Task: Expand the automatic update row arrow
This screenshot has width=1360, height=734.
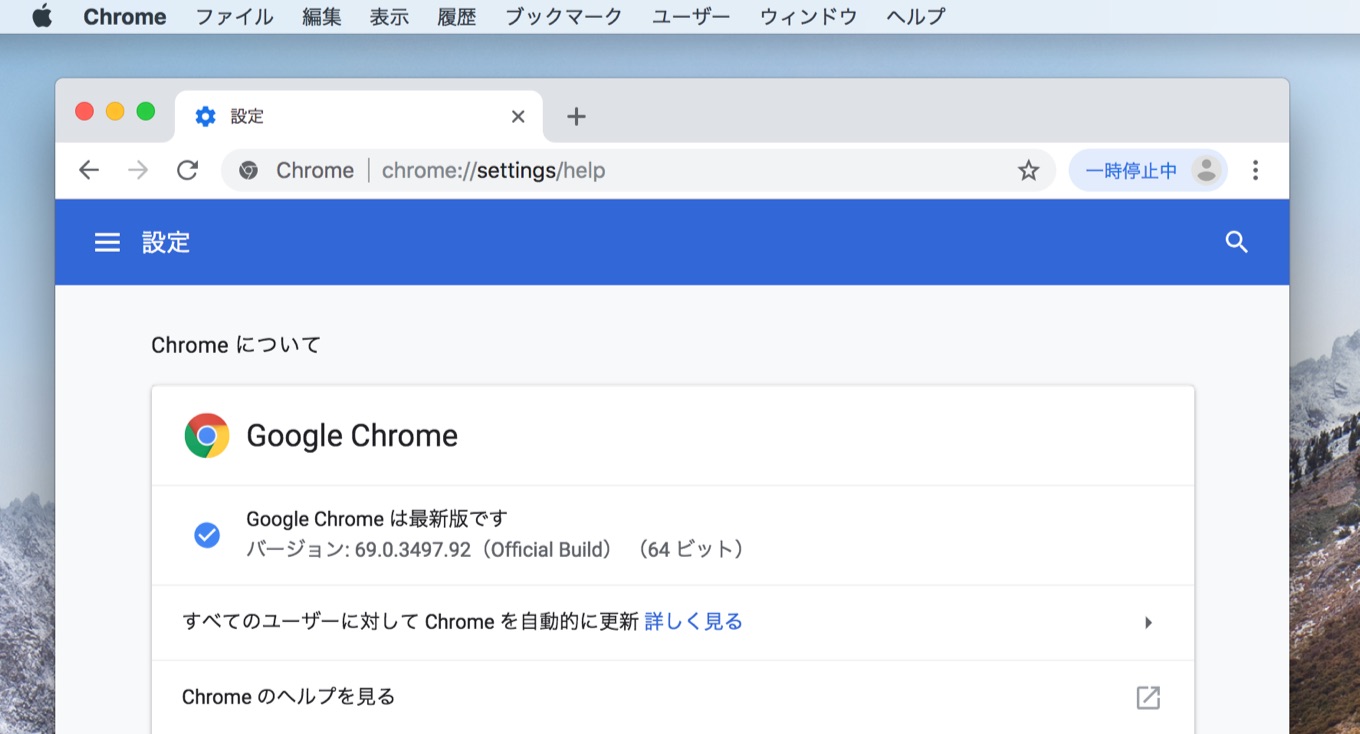Action: (1148, 622)
